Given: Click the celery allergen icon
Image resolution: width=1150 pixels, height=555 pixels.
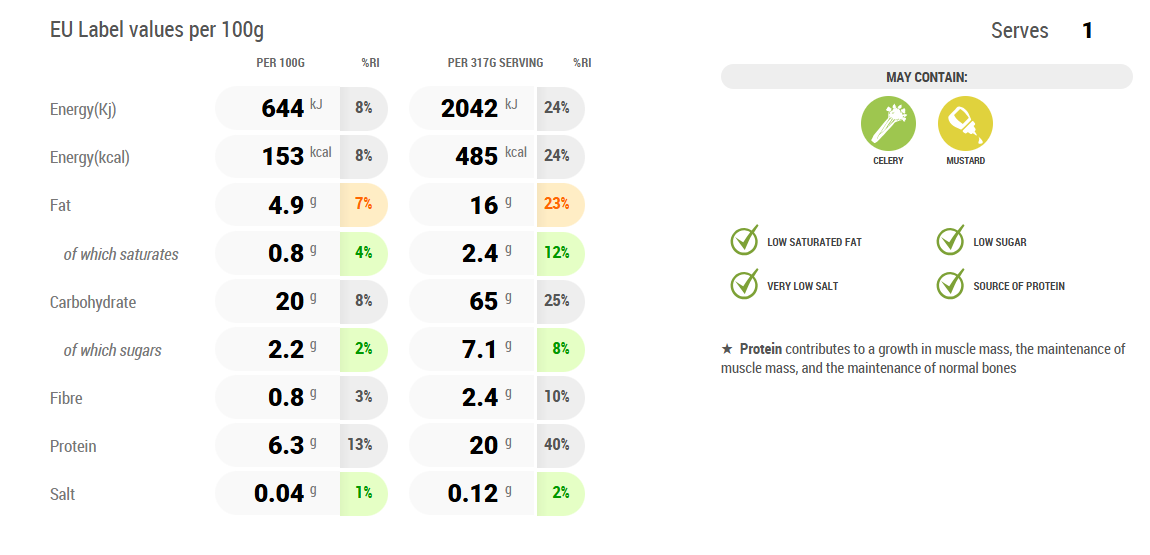Looking at the screenshot, I should [888, 125].
